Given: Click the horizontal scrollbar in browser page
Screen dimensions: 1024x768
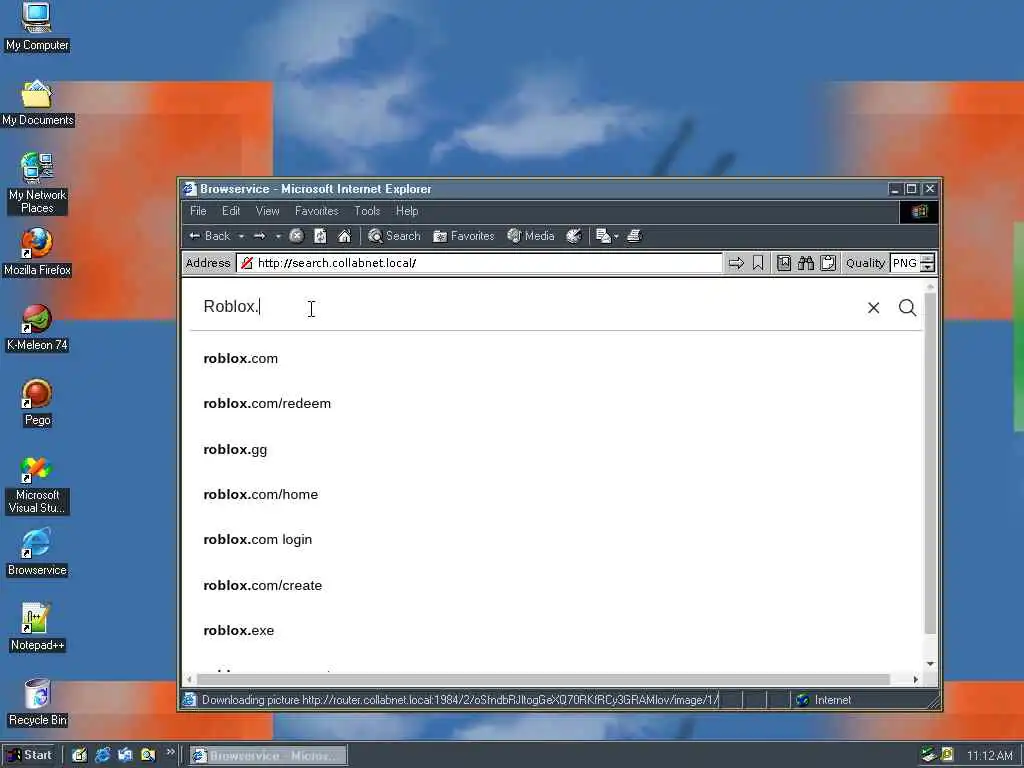Looking at the screenshot, I should (x=543, y=679).
